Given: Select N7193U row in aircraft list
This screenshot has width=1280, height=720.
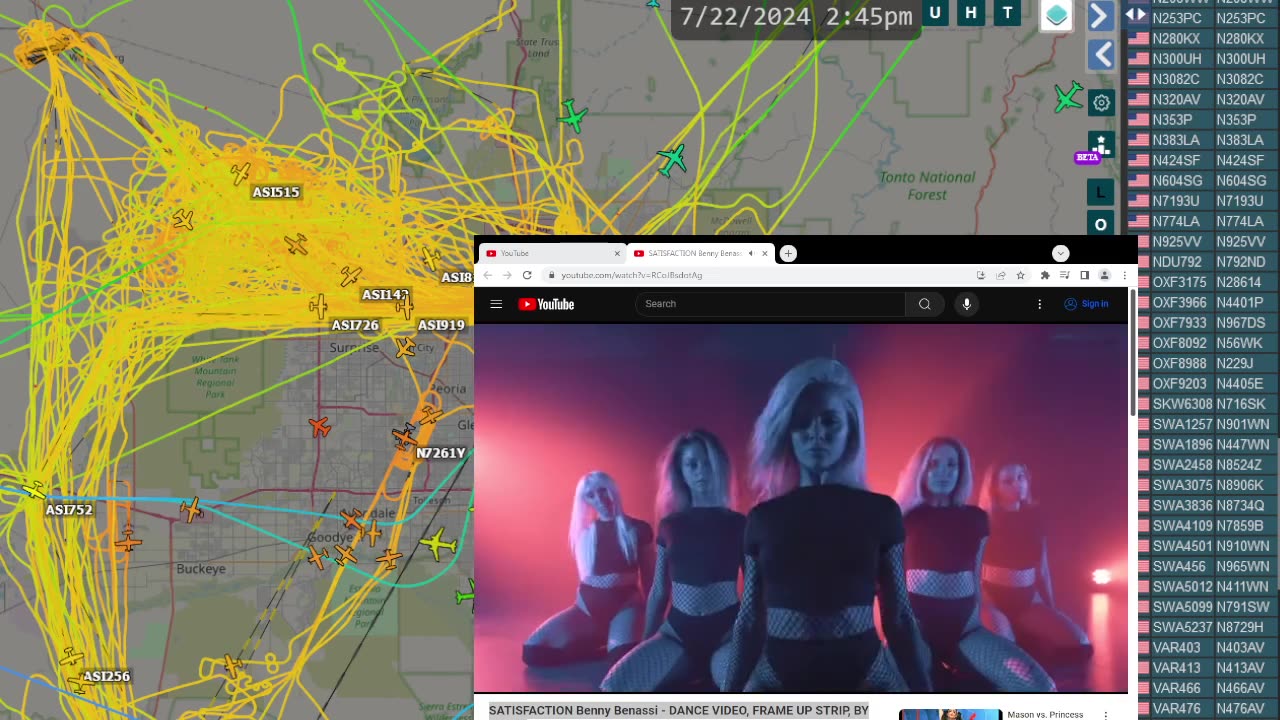Looking at the screenshot, I should pyautogui.click(x=1203, y=201).
